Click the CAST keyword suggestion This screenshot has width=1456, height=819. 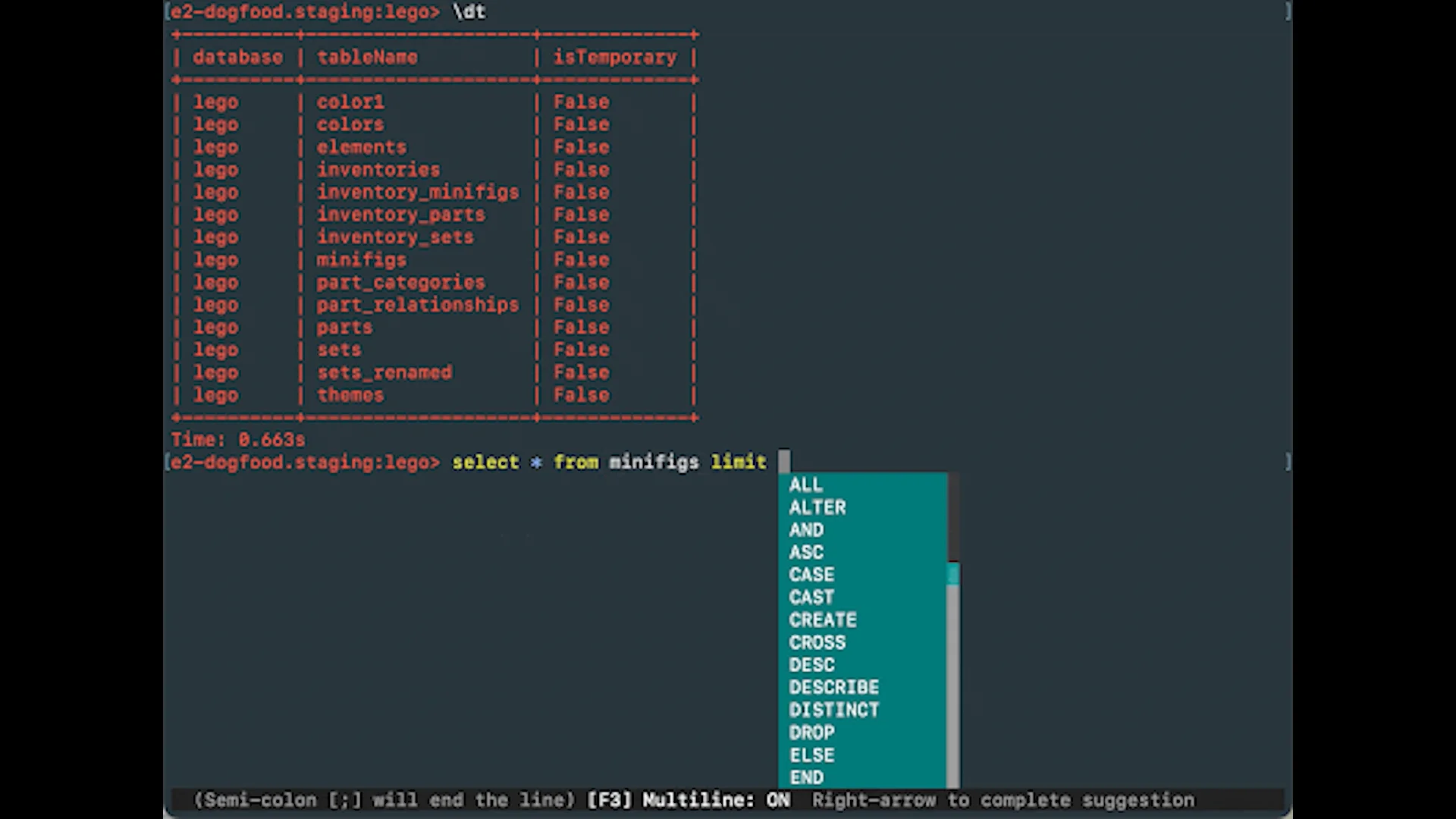pos(811,598)
